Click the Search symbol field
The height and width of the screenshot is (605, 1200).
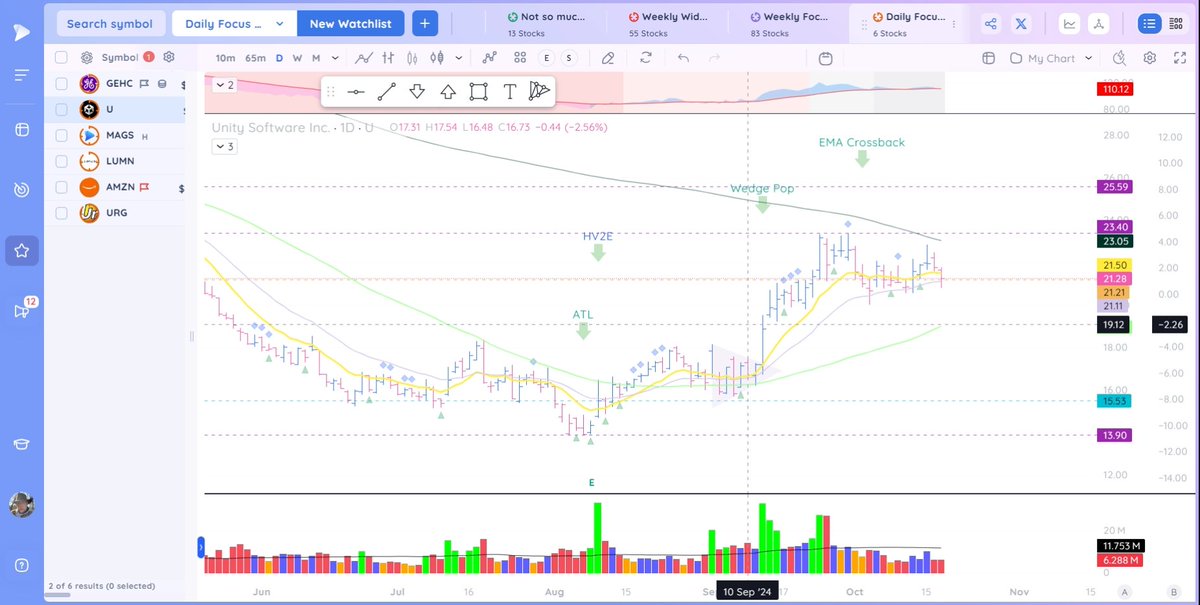tap(110, 24)
